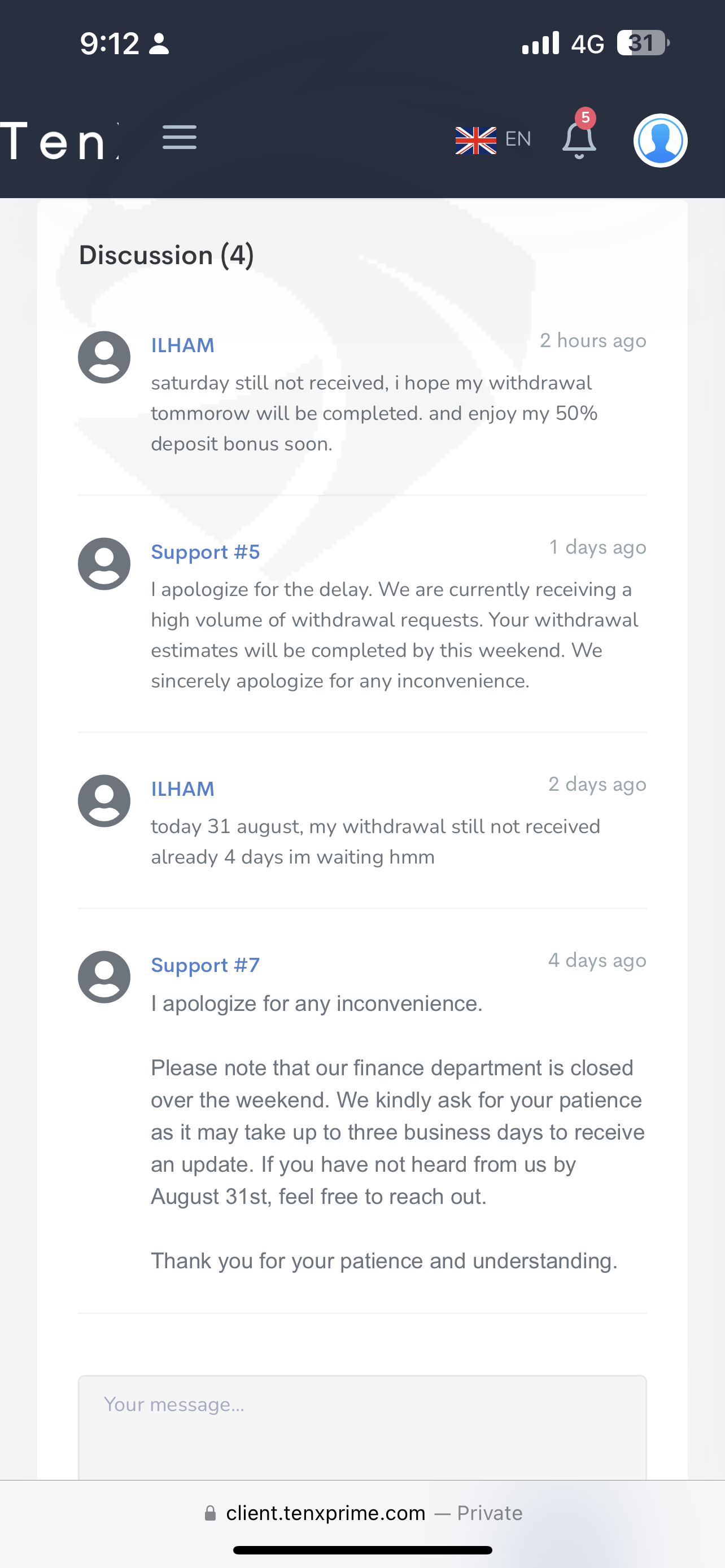The height and width of the screenshot is (1568, 725).
Task: Tap avatar beside Support #5 reply
Action: [104, 564]
